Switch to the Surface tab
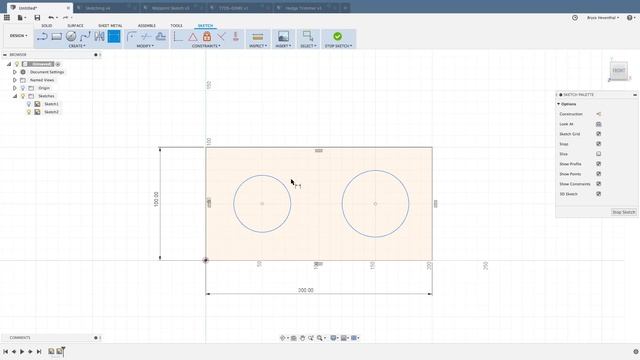 tap(75, 26)
